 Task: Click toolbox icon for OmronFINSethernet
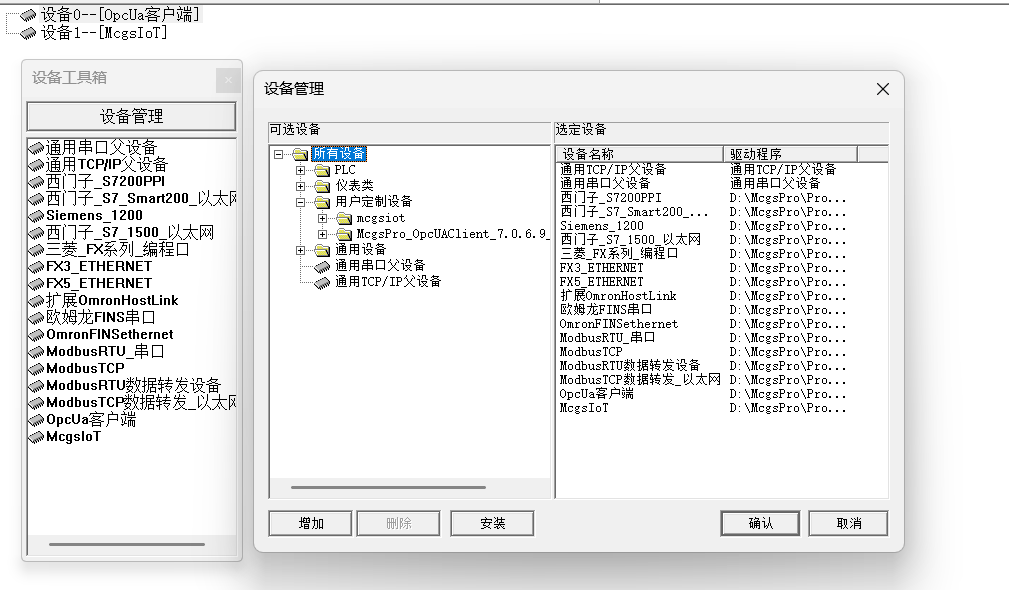(x=37, y=335)
